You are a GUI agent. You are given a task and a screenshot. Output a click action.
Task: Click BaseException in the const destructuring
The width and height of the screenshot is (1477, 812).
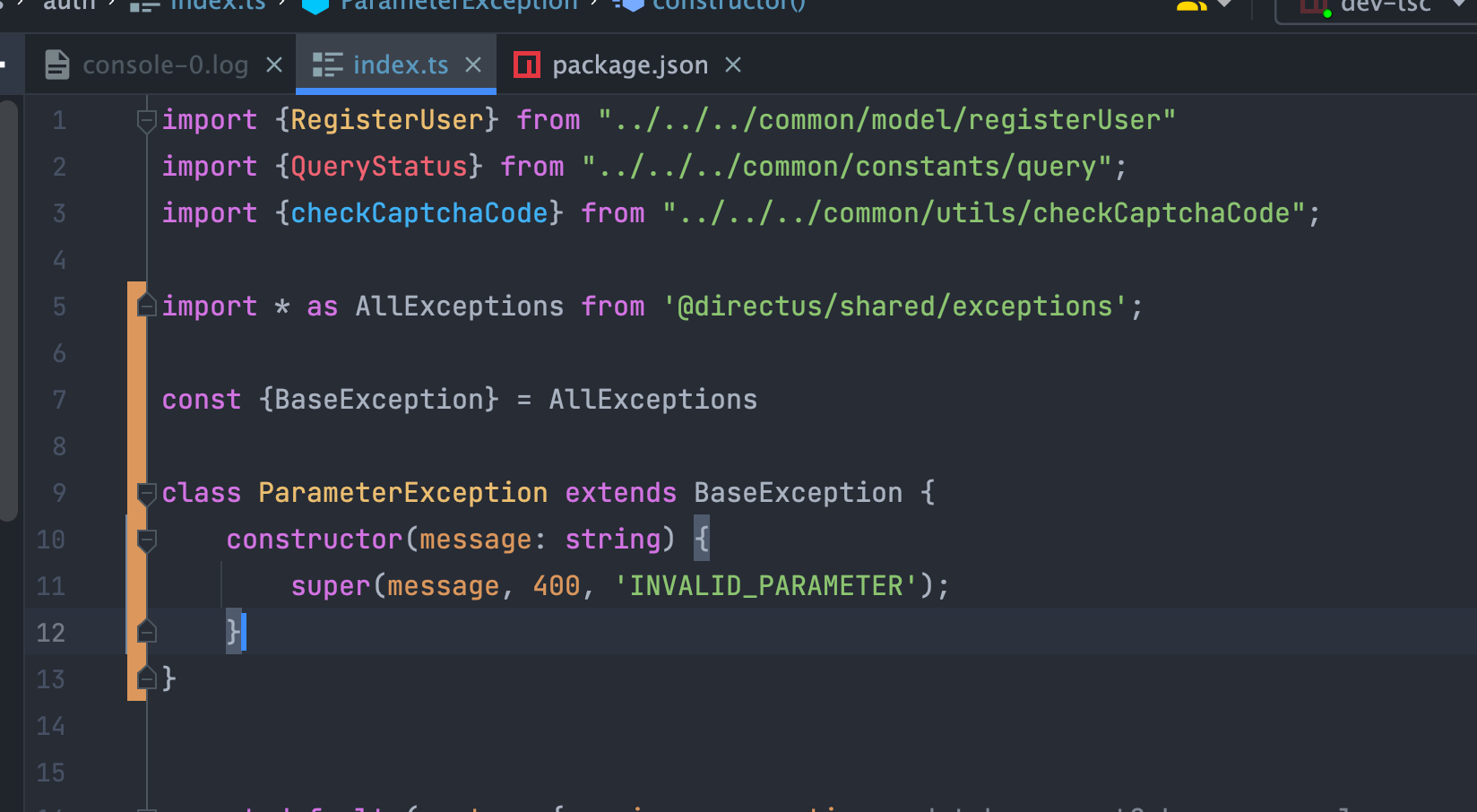(x=378, y=400)
